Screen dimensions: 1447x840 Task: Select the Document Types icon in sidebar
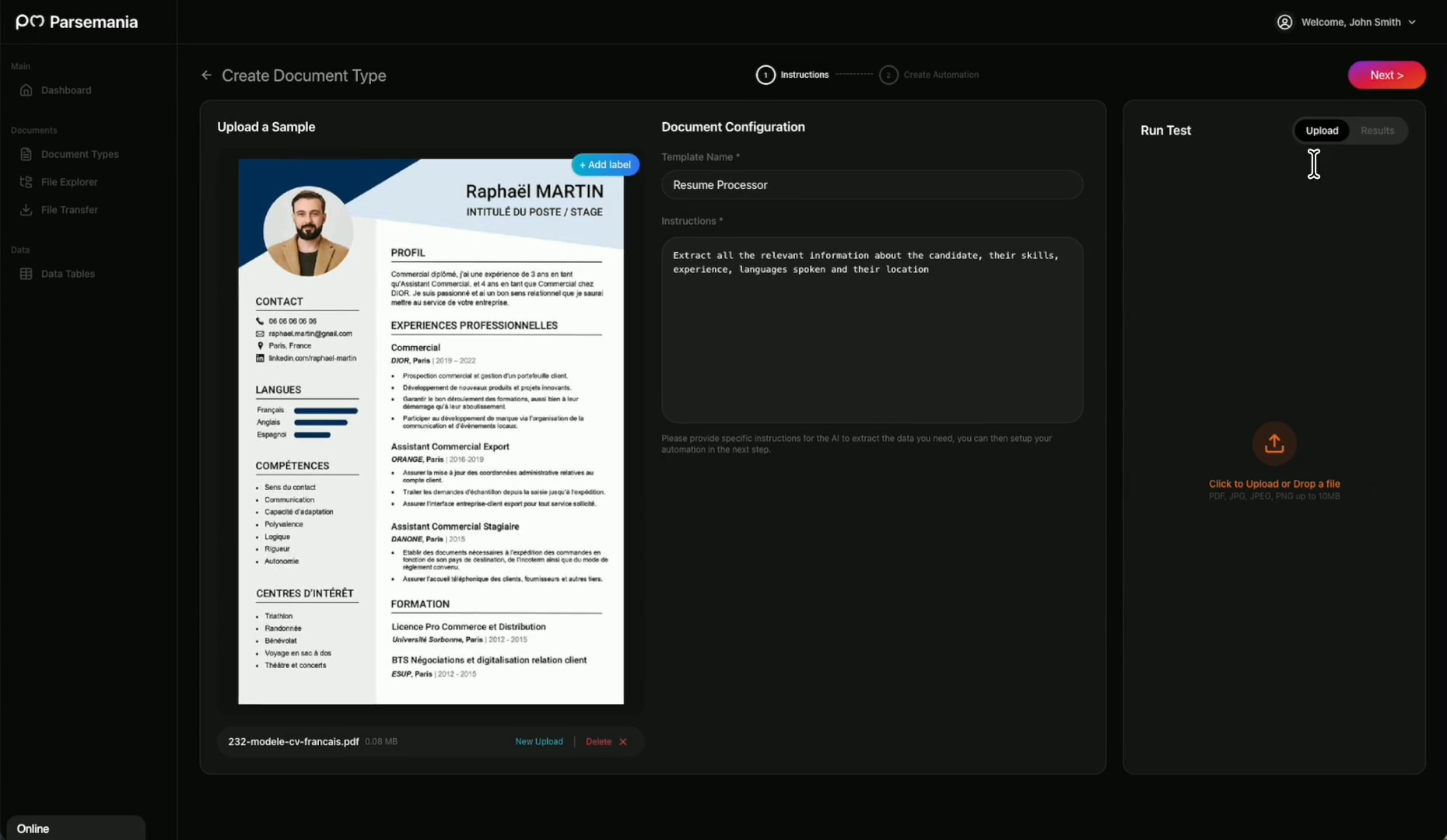(x=26, y=154)
